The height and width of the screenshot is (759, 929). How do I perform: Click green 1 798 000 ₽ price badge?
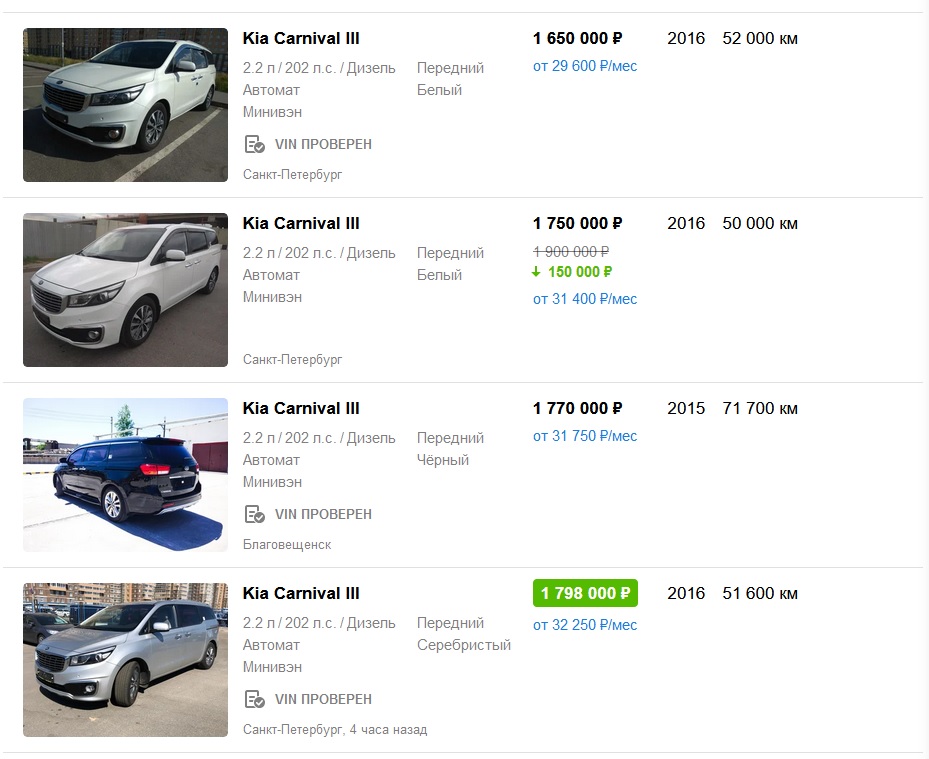[585, 593]
